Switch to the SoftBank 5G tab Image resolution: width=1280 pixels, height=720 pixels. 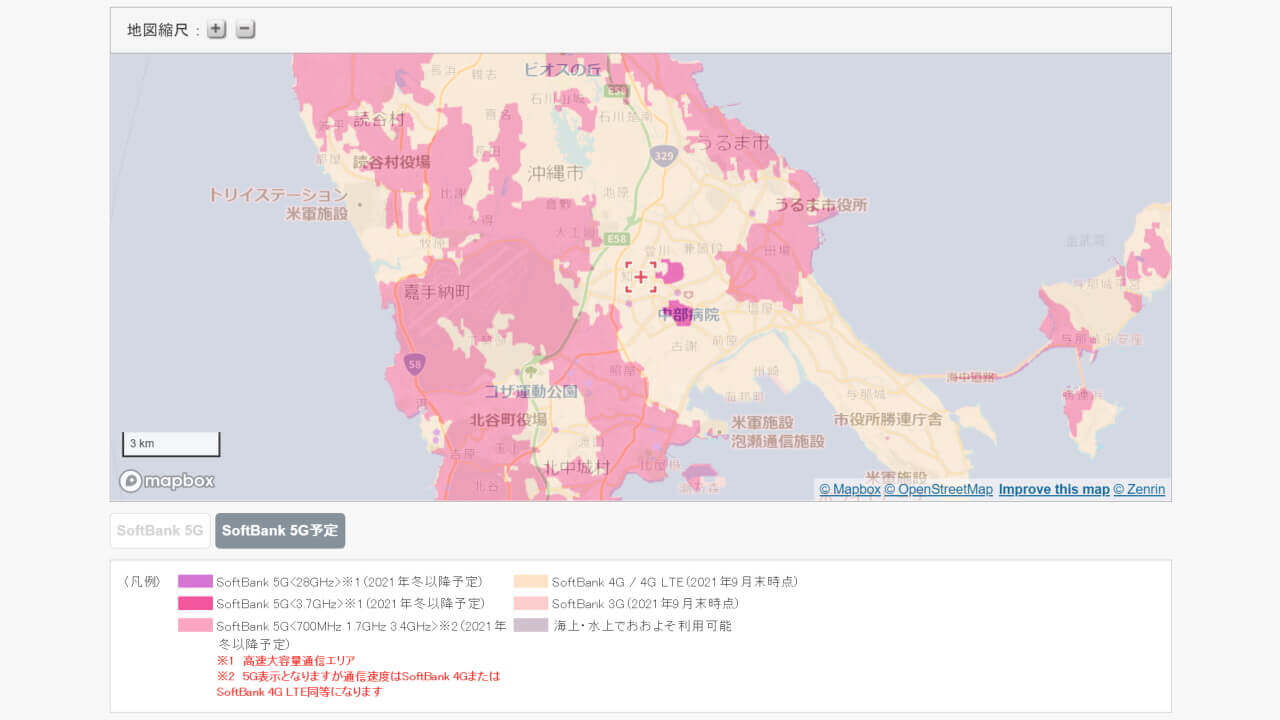click(159, 530)
